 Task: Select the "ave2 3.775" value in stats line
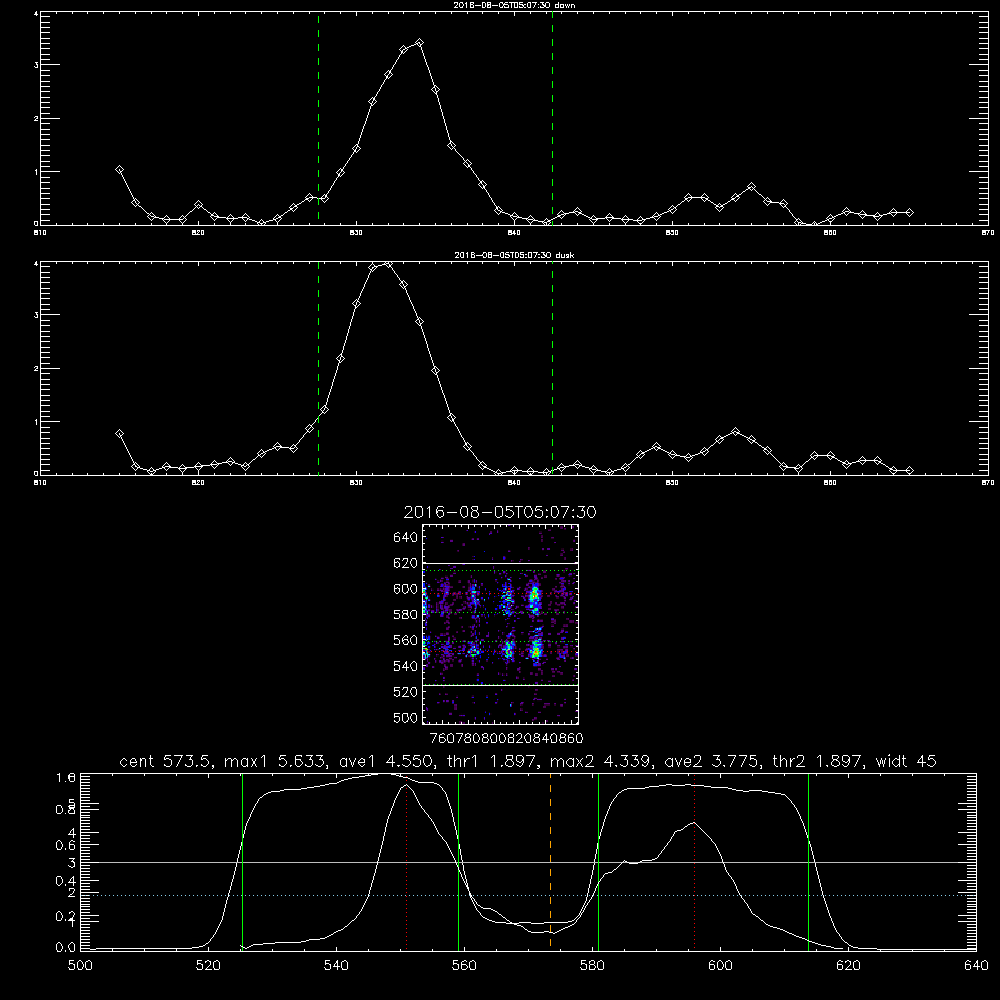712,761
